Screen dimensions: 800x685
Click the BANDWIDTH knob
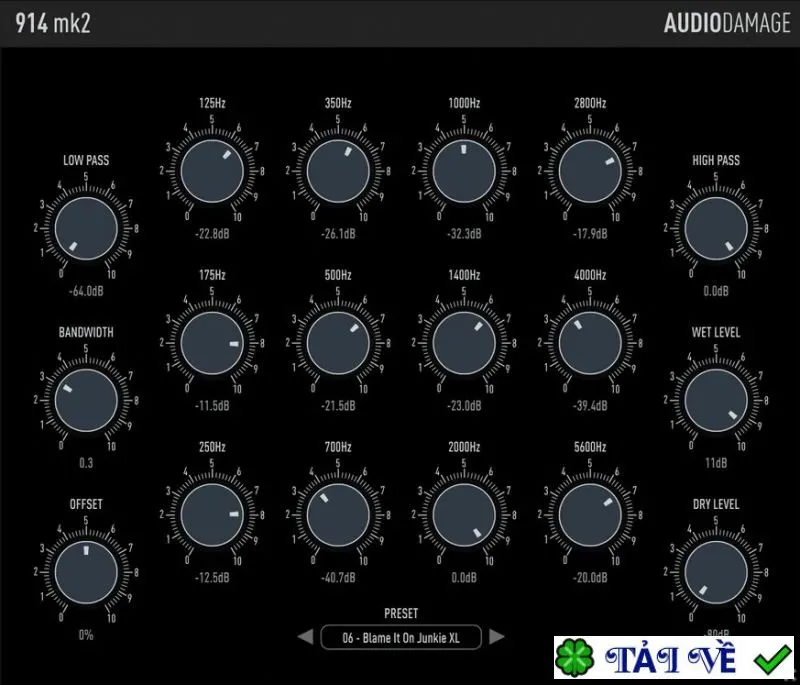coord(86,400)
